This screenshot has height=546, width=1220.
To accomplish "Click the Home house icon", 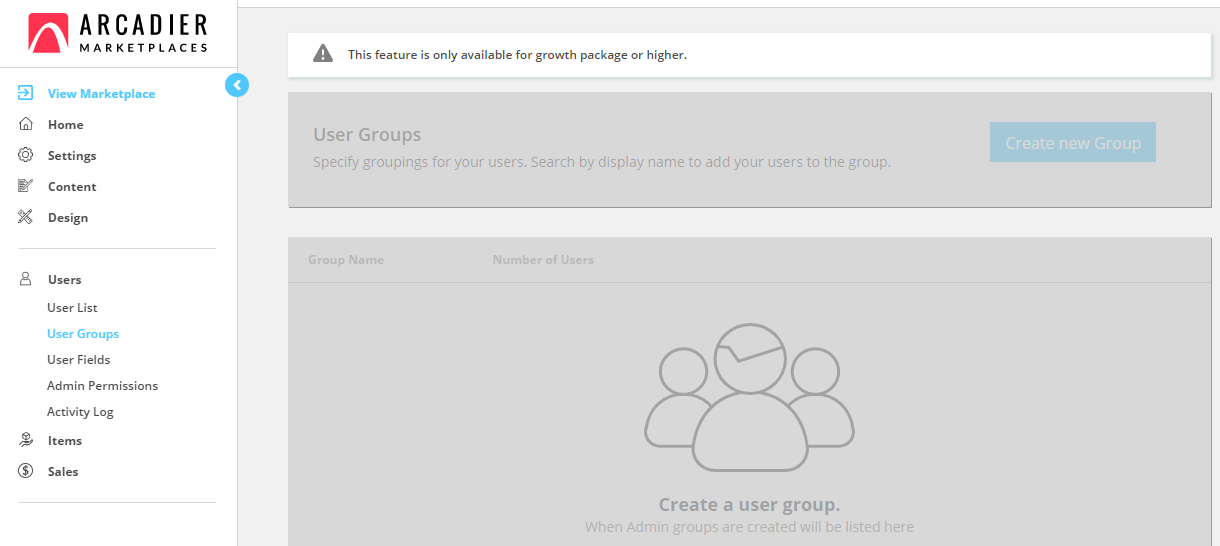I will [x=26, y=124].
